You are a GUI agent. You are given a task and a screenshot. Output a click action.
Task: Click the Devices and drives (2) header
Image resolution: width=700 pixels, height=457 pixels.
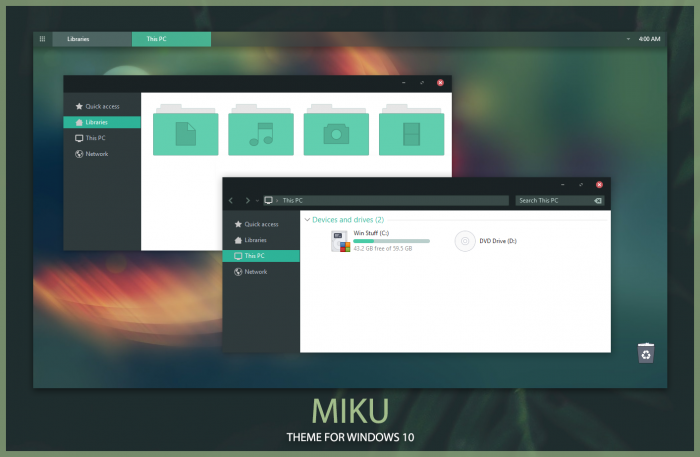[348, 220]
